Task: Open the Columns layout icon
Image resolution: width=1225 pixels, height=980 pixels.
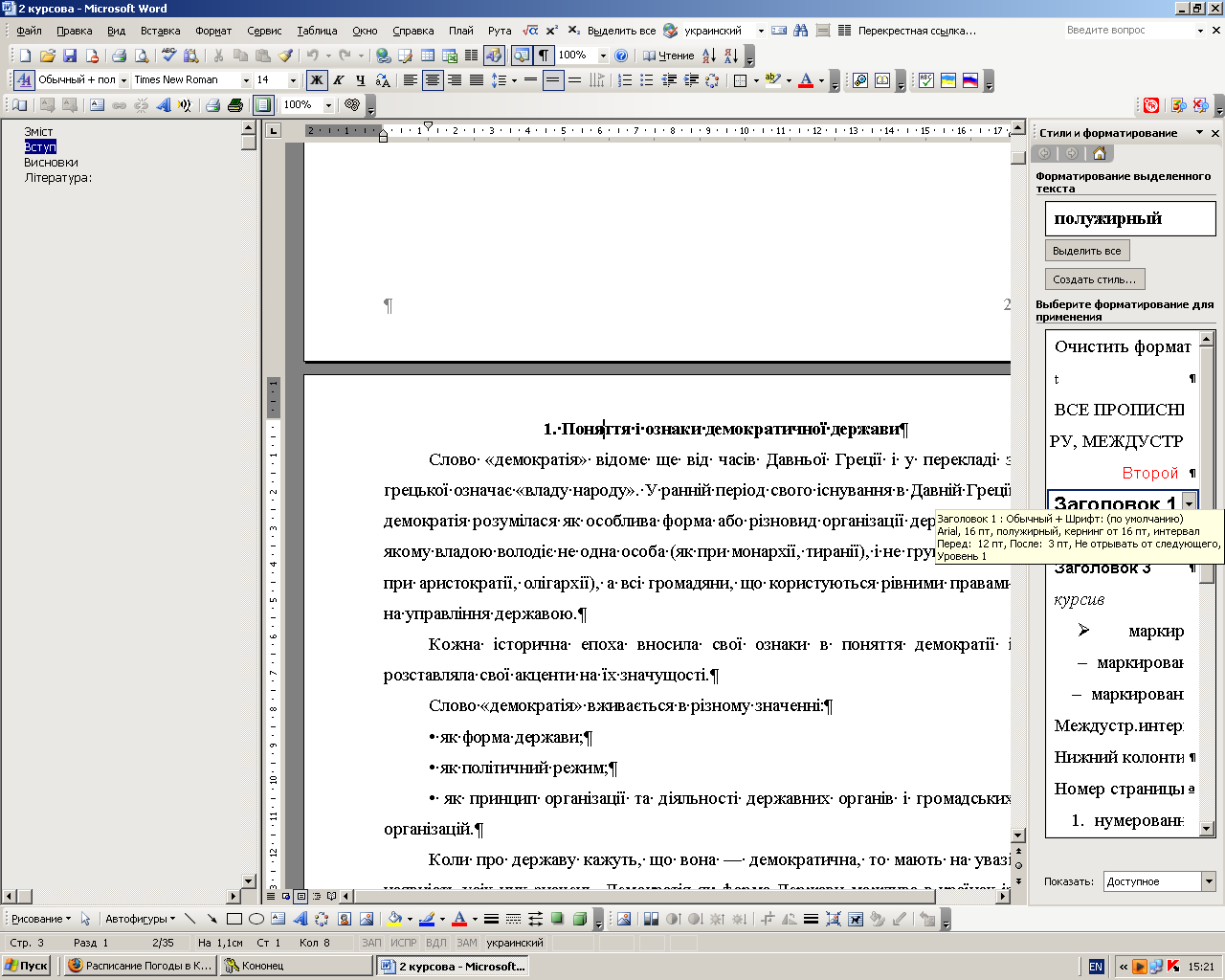Action: point(471,56)
